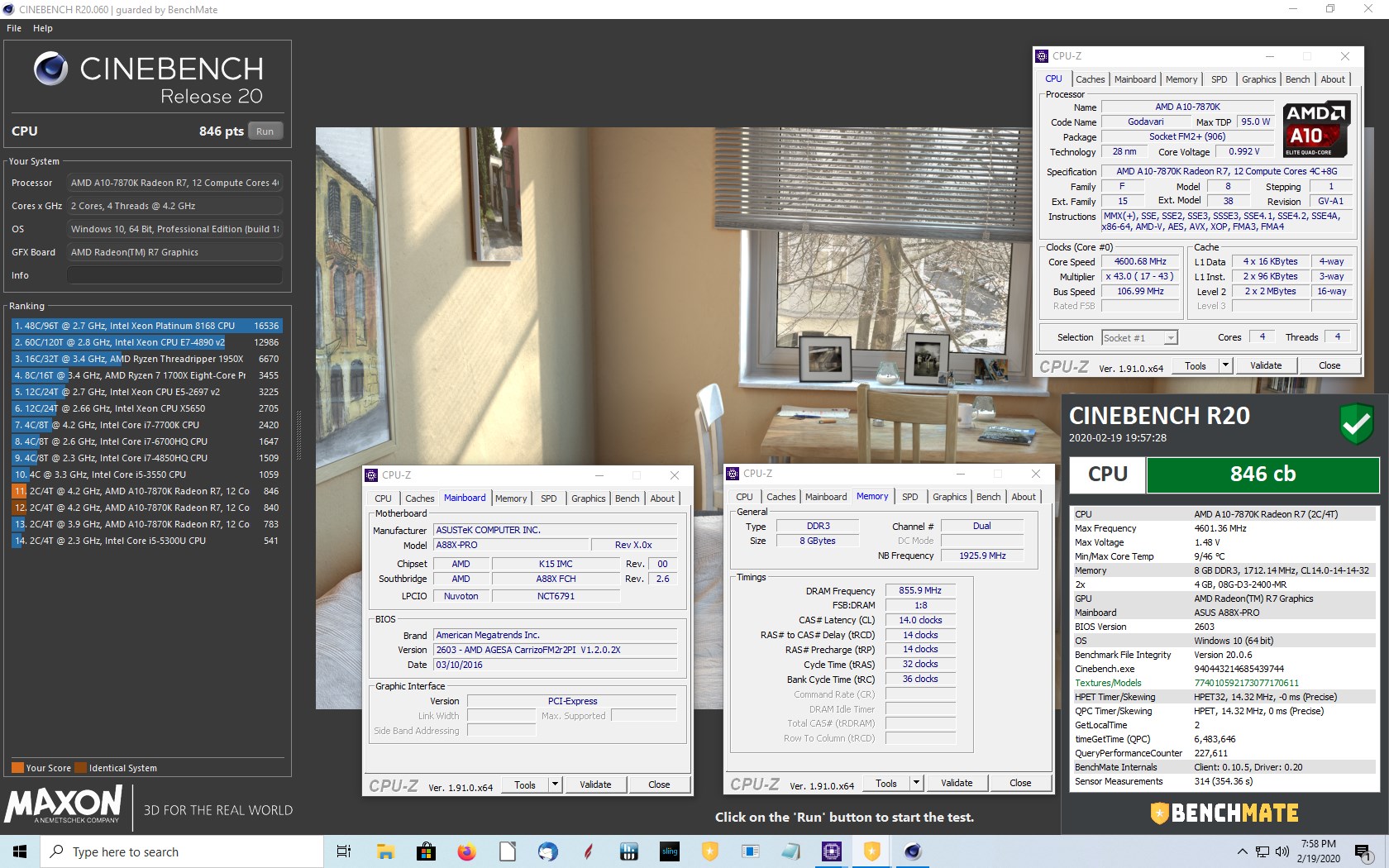Open About tab in top CPU-Z window
The height and width of the screenshot is (868, 1389).
(1332, 79)
